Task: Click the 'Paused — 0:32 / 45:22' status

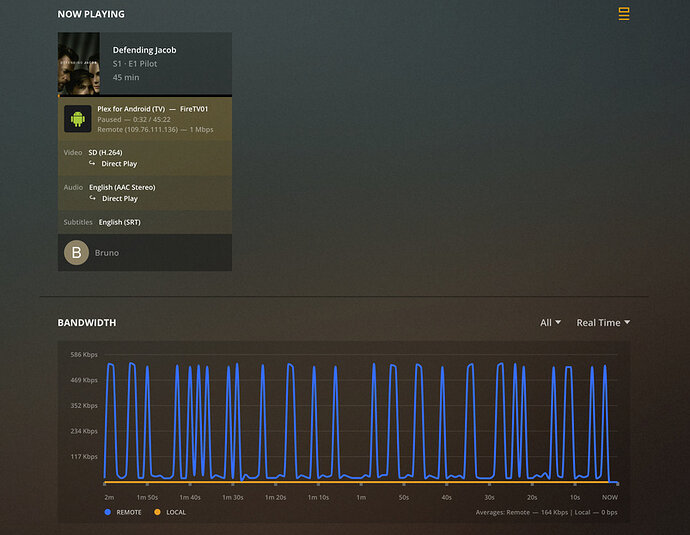Action: [134, 119]
